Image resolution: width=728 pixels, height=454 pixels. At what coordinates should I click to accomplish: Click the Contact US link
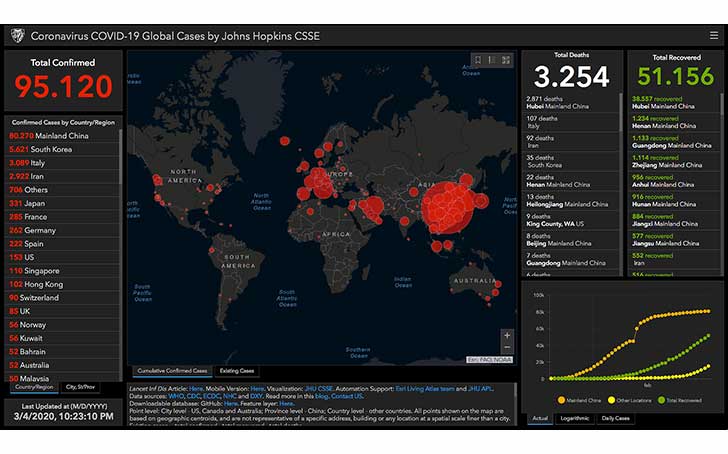click(x=346, y=396)
